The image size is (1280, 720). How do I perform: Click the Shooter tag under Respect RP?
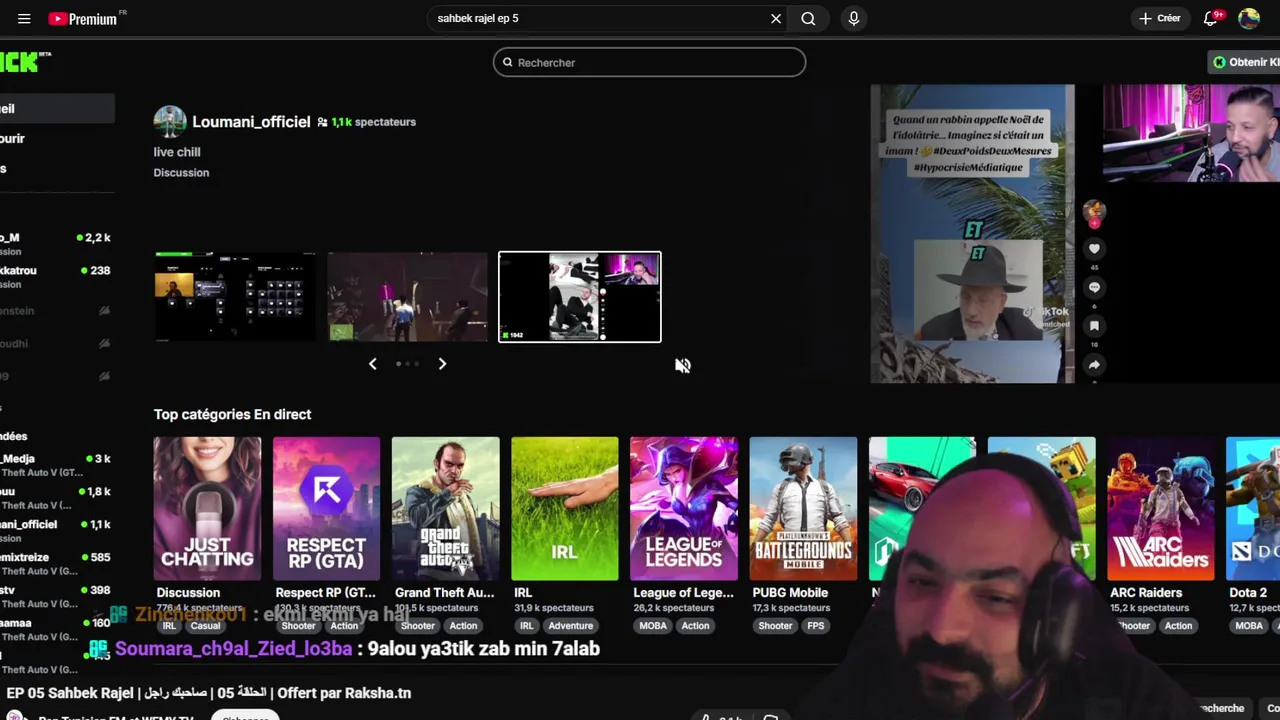click(x=298, y=626)
